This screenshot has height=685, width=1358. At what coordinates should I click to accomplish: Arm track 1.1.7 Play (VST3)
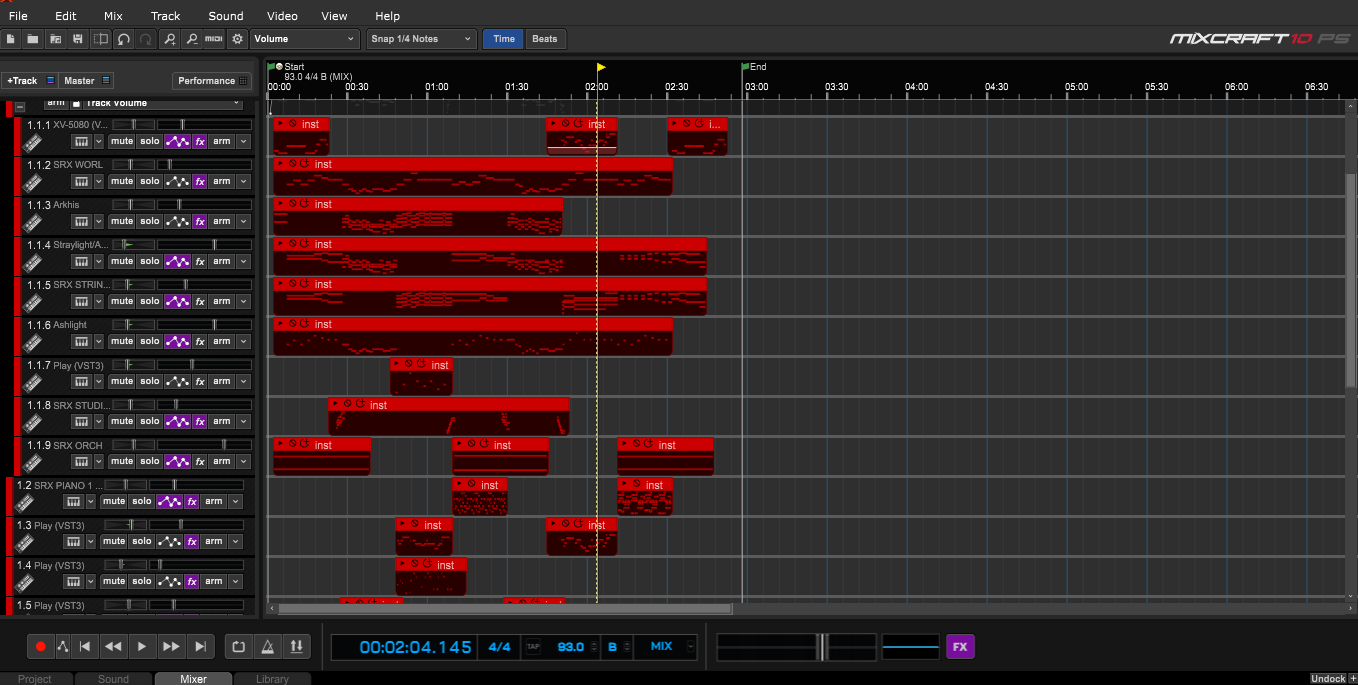[222, 381]
